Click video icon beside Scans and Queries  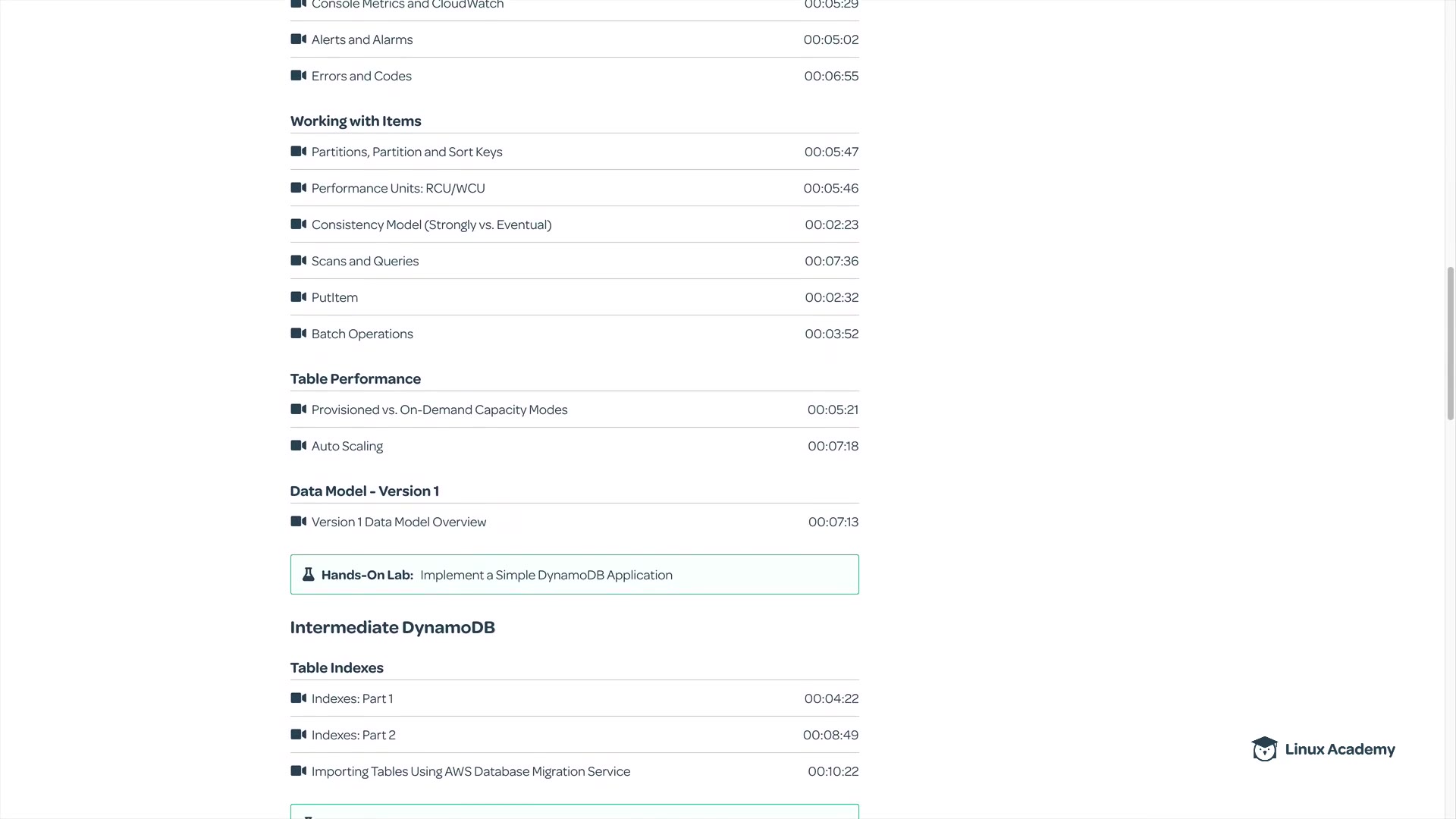point(299,261)
